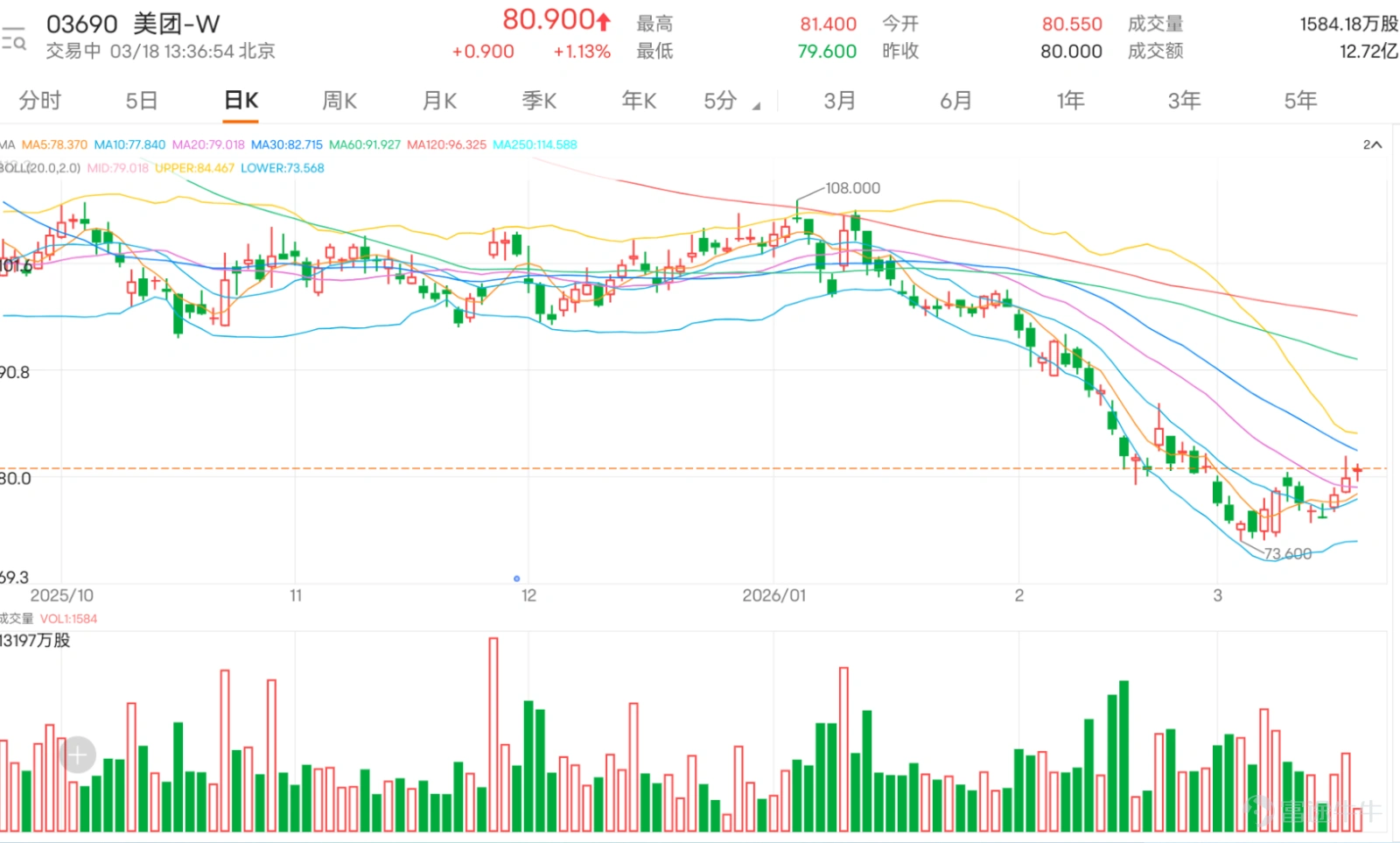Click the MA10:77.840 indicator label
Viewport: 1400px width, 843px height.
pos(129,144)
